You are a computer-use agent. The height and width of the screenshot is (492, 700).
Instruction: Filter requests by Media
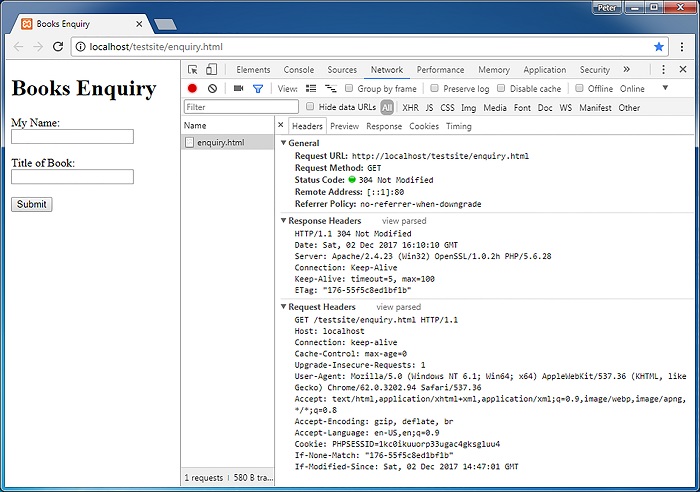495,108
